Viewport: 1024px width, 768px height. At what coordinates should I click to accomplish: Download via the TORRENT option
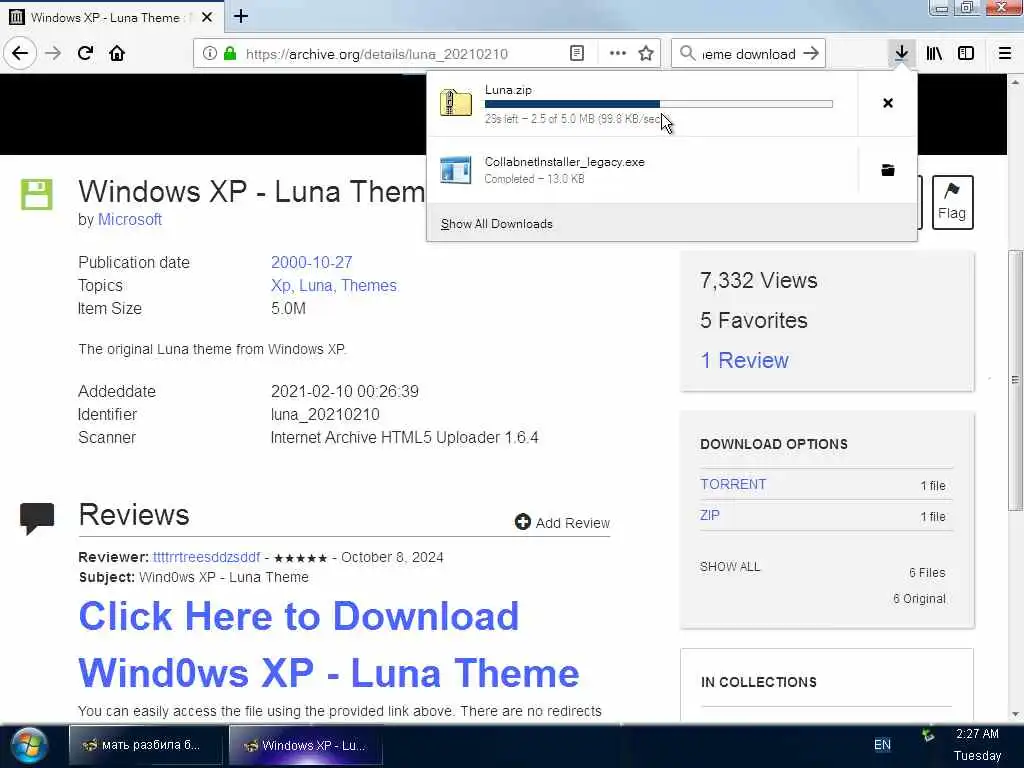click(733, 485)
